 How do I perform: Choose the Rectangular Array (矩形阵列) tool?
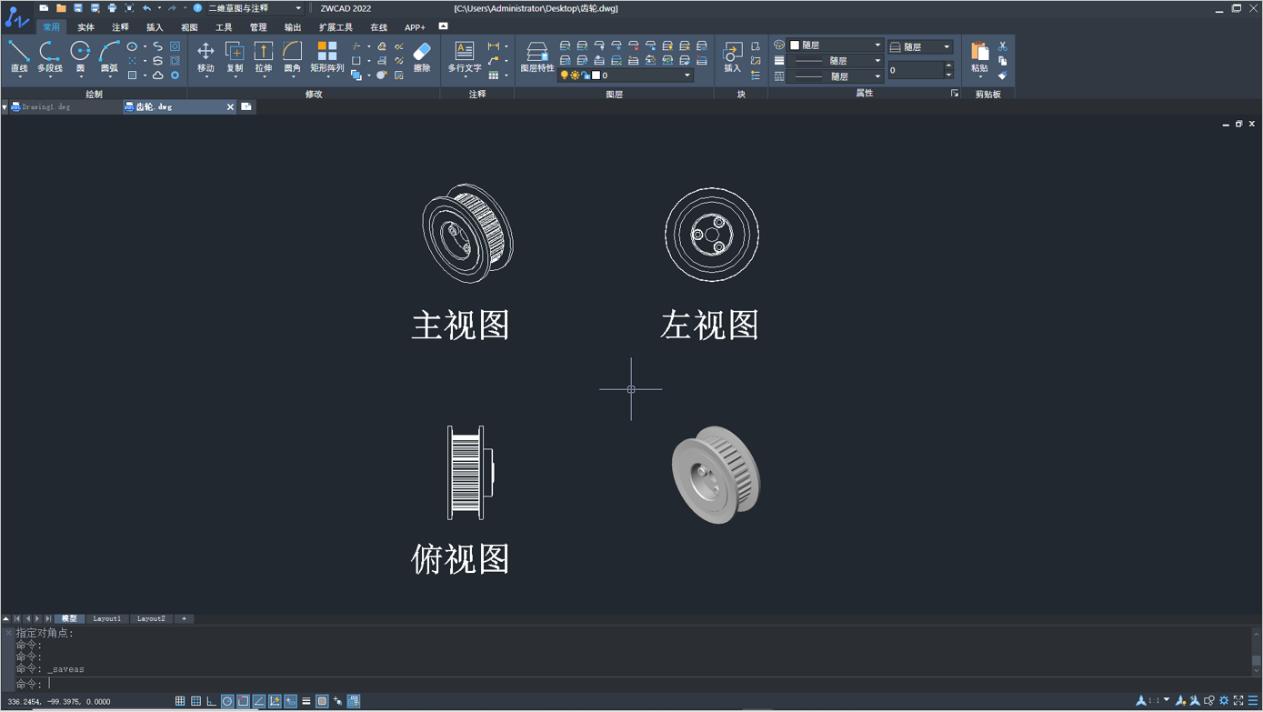click(x=327, y=57)
